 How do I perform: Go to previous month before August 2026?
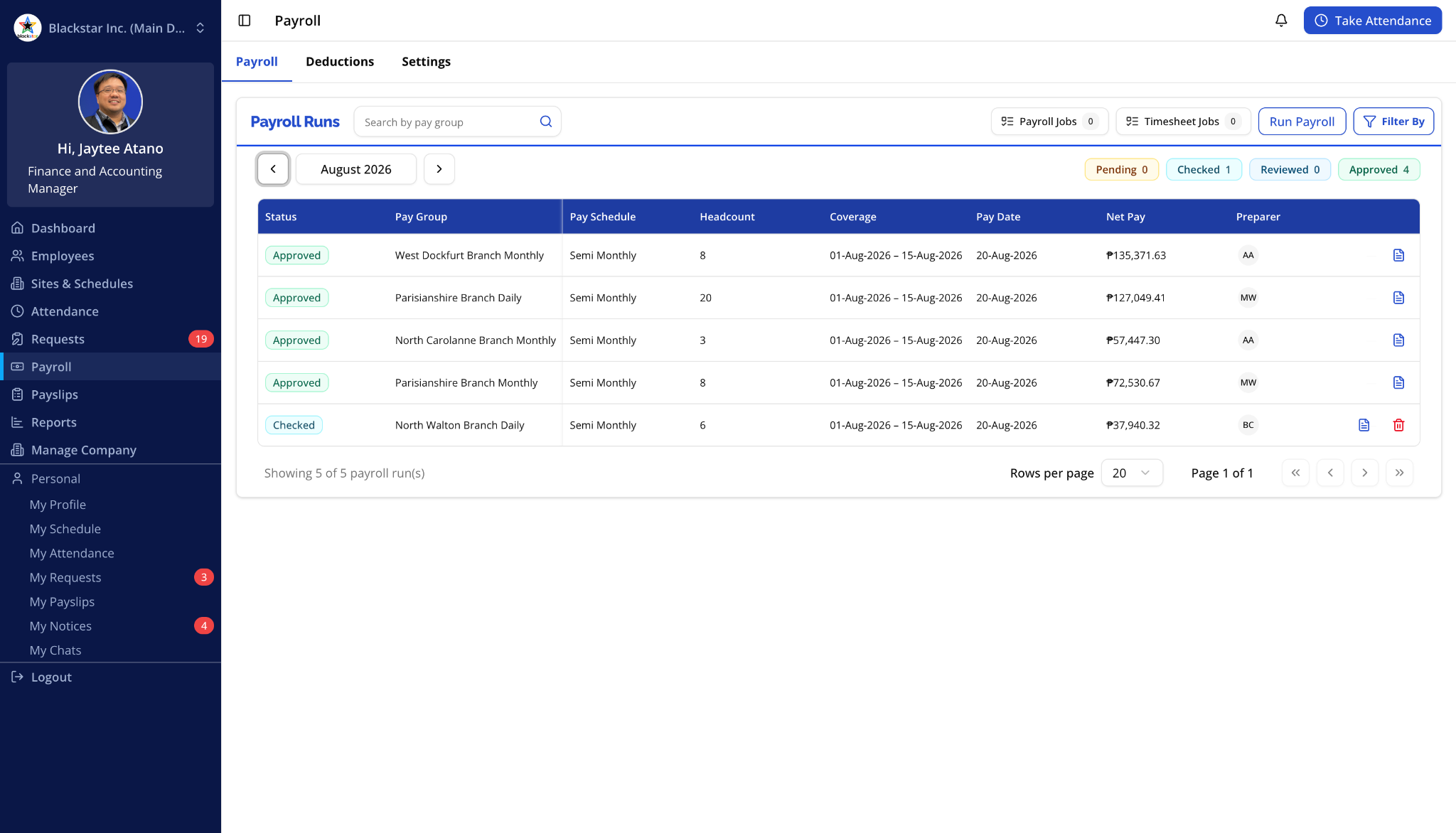(273, 169)
